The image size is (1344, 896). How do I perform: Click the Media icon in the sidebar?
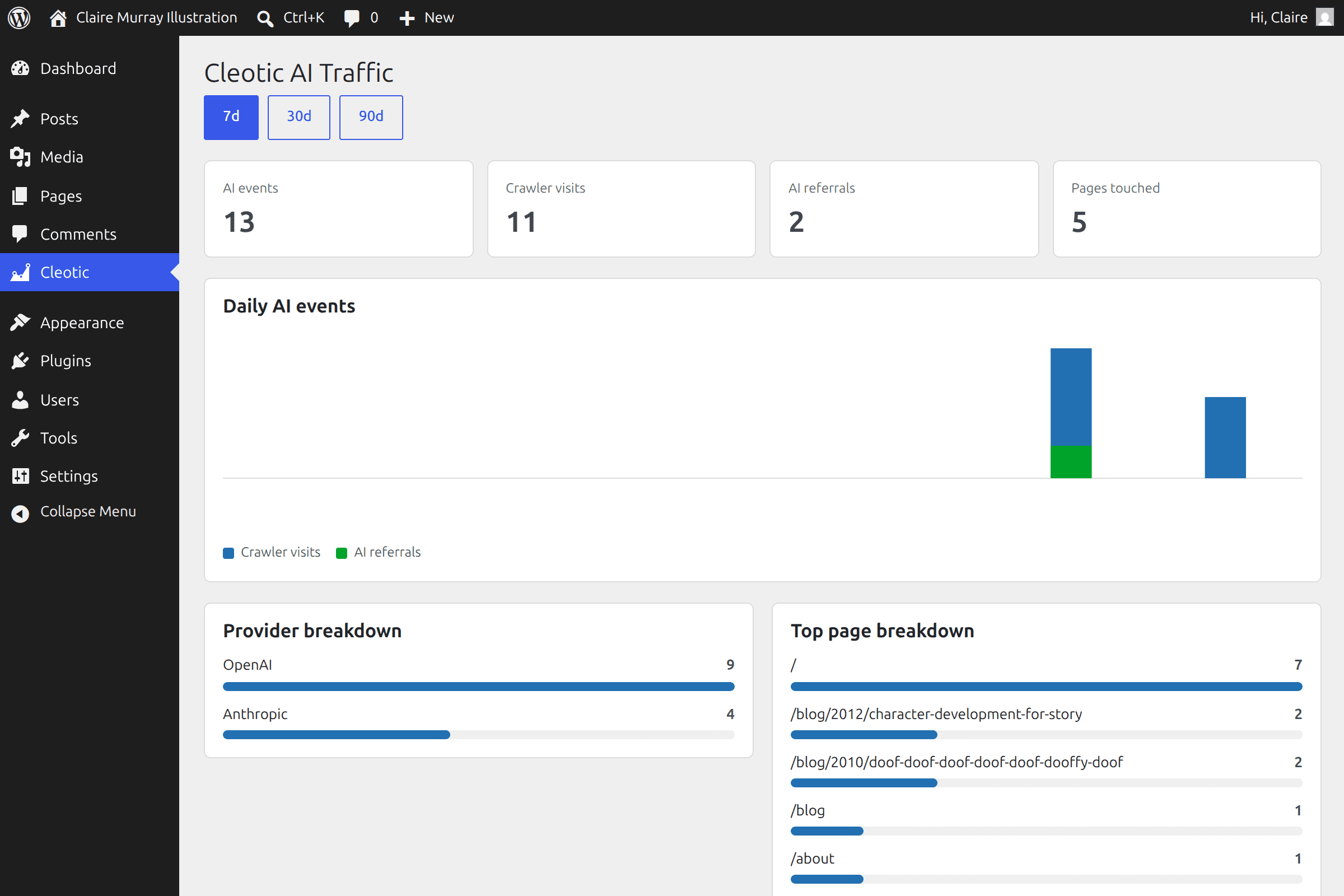tap(20, 157)
